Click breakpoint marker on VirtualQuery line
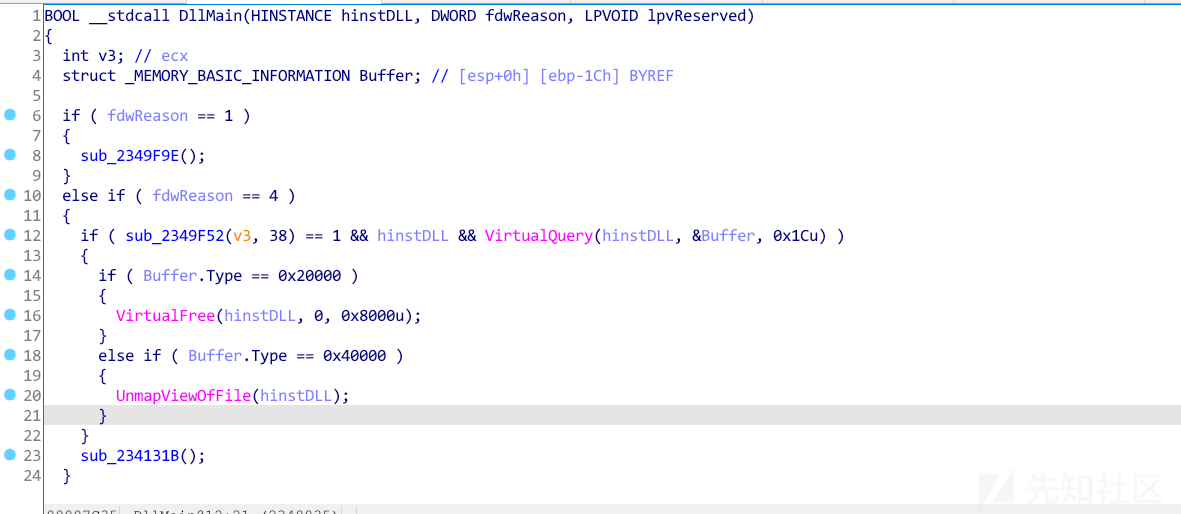 (10, 235)
